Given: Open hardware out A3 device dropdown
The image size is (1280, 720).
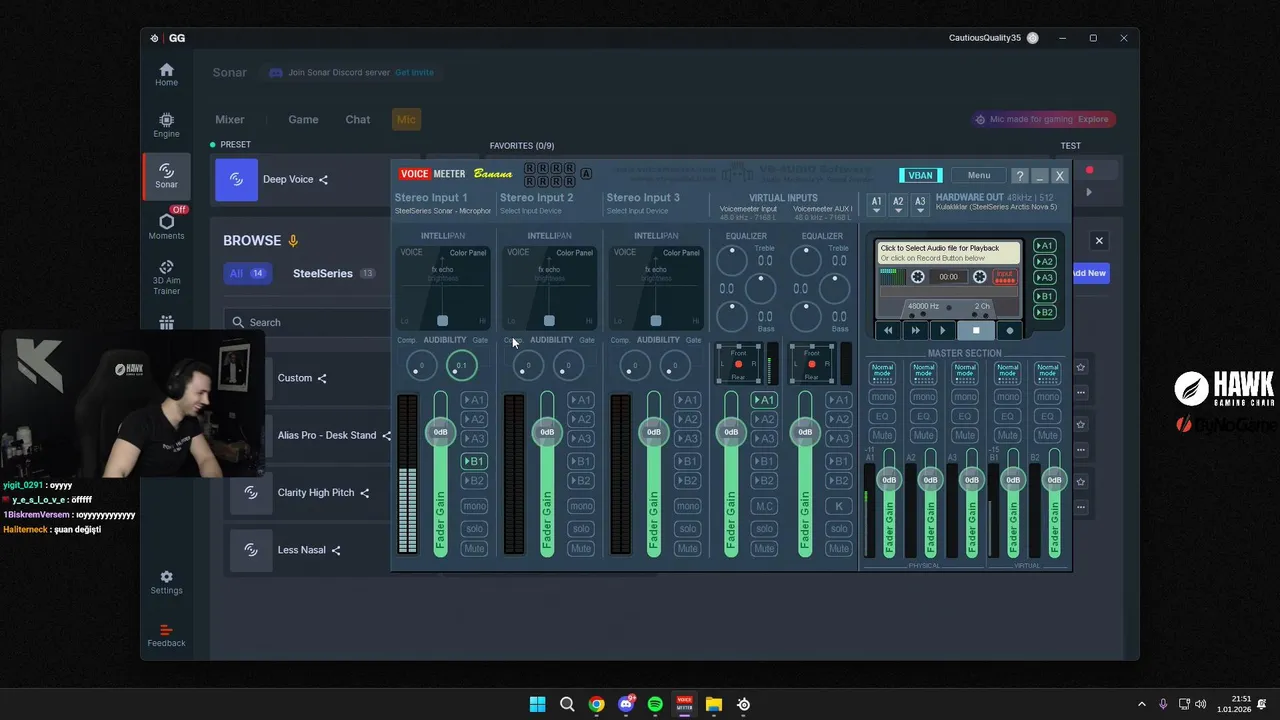Looking at the screenshot, I should [x=920, y=205].
